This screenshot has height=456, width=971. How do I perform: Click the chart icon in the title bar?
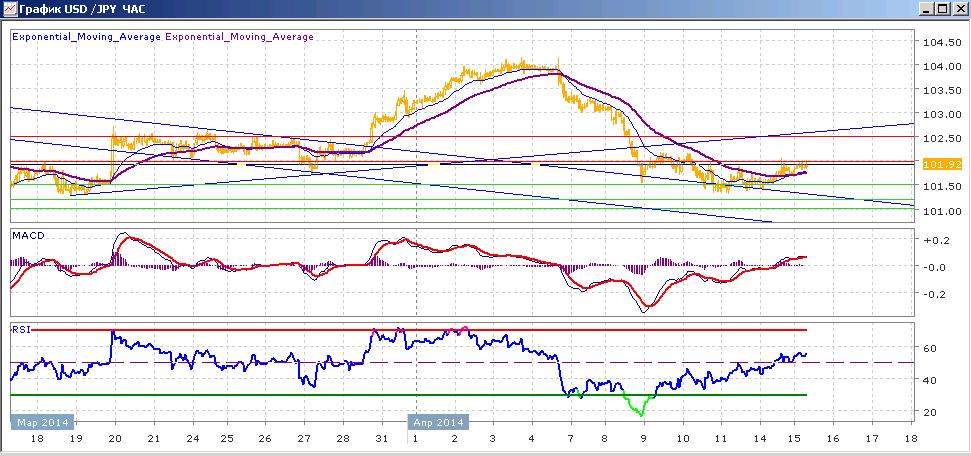point(11,9)
